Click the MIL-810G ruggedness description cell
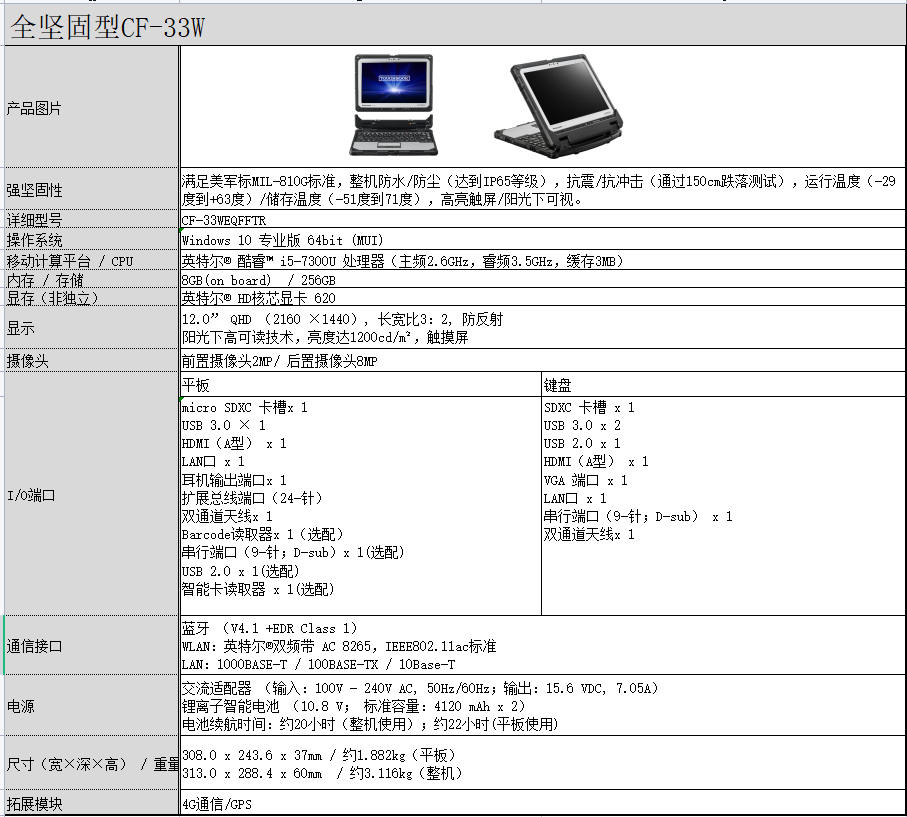The image size is (907, 817). tap(543, 190)
